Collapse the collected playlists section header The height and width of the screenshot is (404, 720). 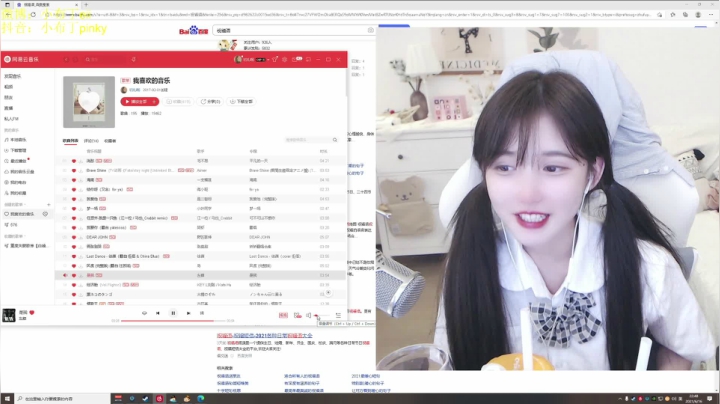(x=15, y=236)
